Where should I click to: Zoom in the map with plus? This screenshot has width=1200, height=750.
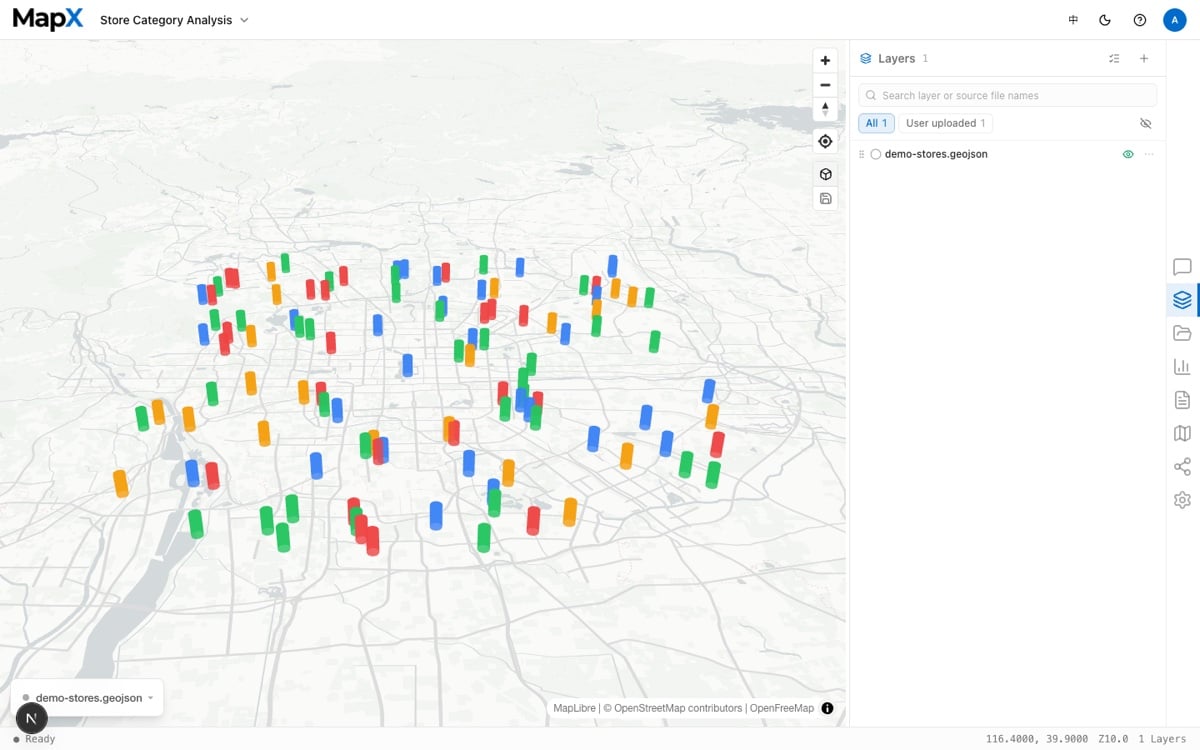click(825, 60)
